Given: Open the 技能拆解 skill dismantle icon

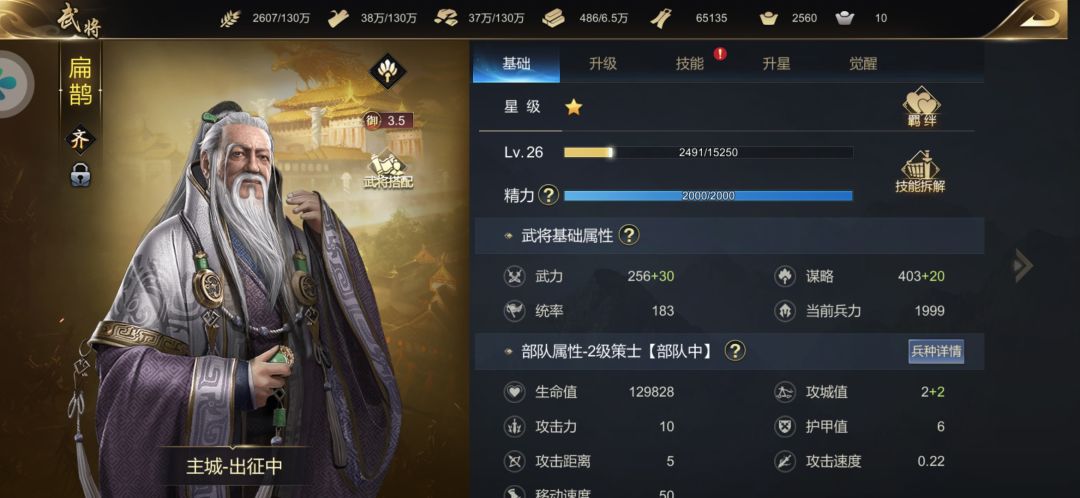Looking at the screenshot, I should [920, 172].
